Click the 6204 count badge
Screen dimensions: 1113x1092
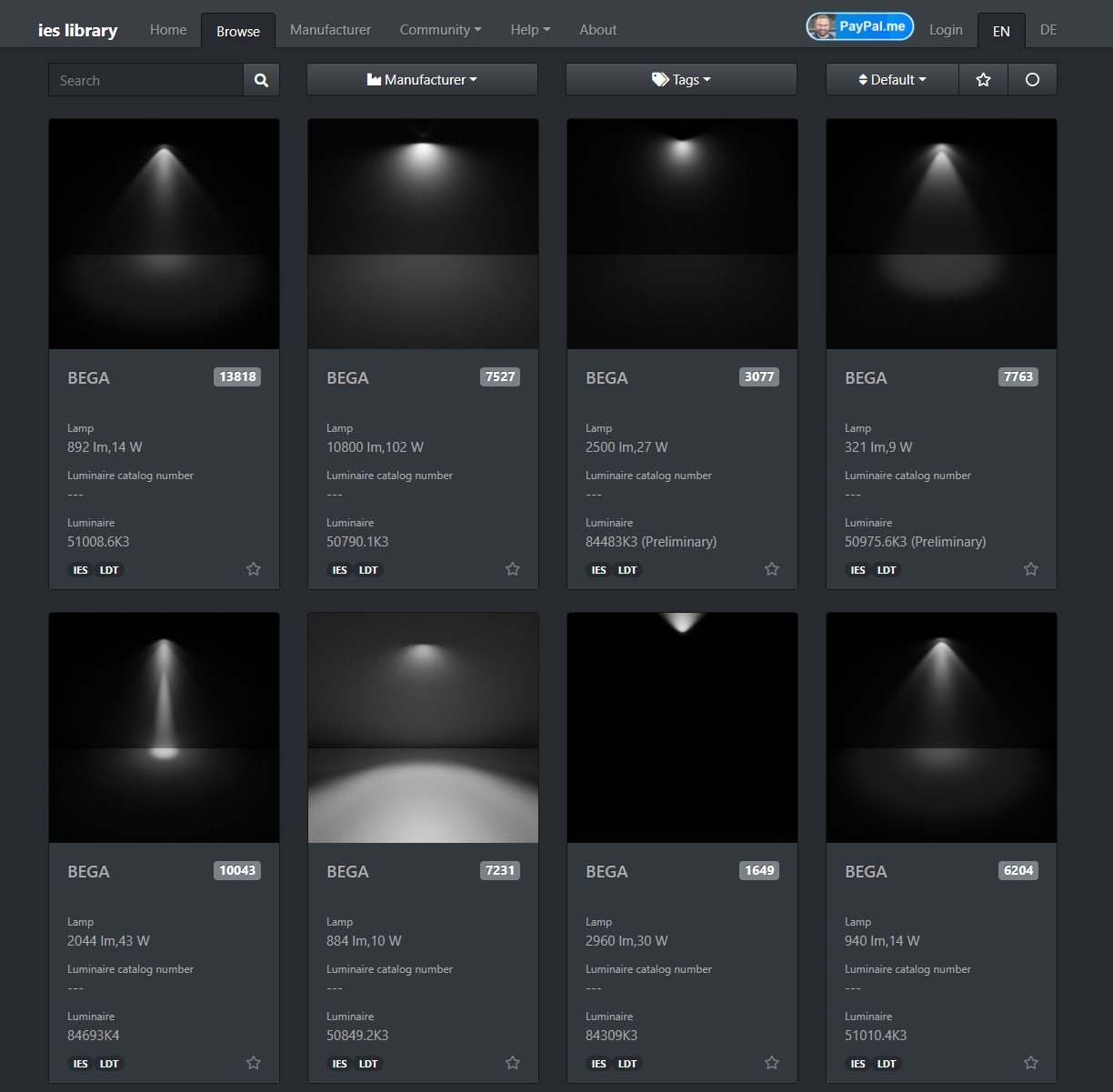click(x=1018, y=870)
